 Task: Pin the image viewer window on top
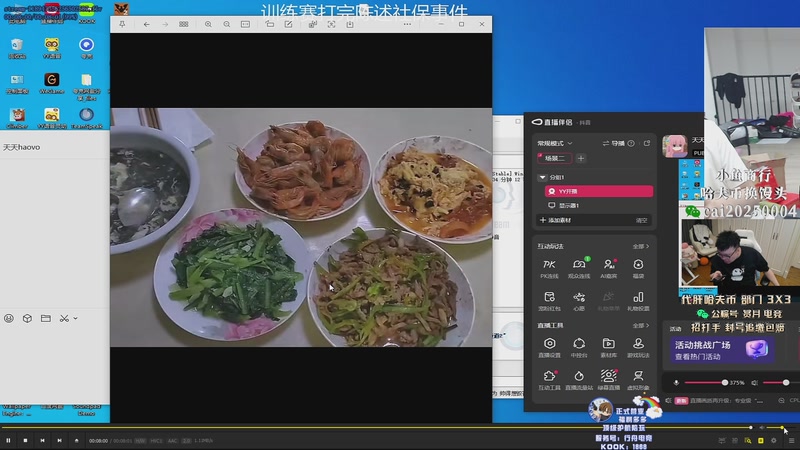click(x=122, y=24)
